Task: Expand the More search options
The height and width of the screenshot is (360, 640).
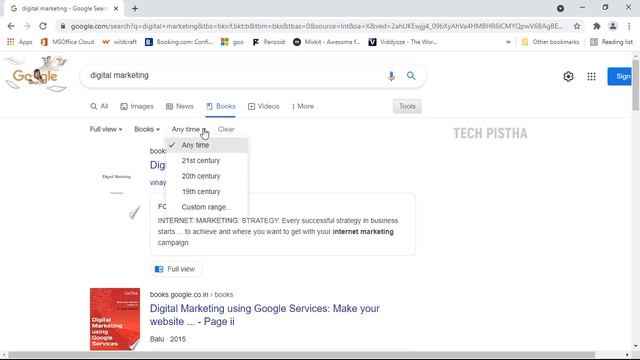Action: [x=303, y=106]
